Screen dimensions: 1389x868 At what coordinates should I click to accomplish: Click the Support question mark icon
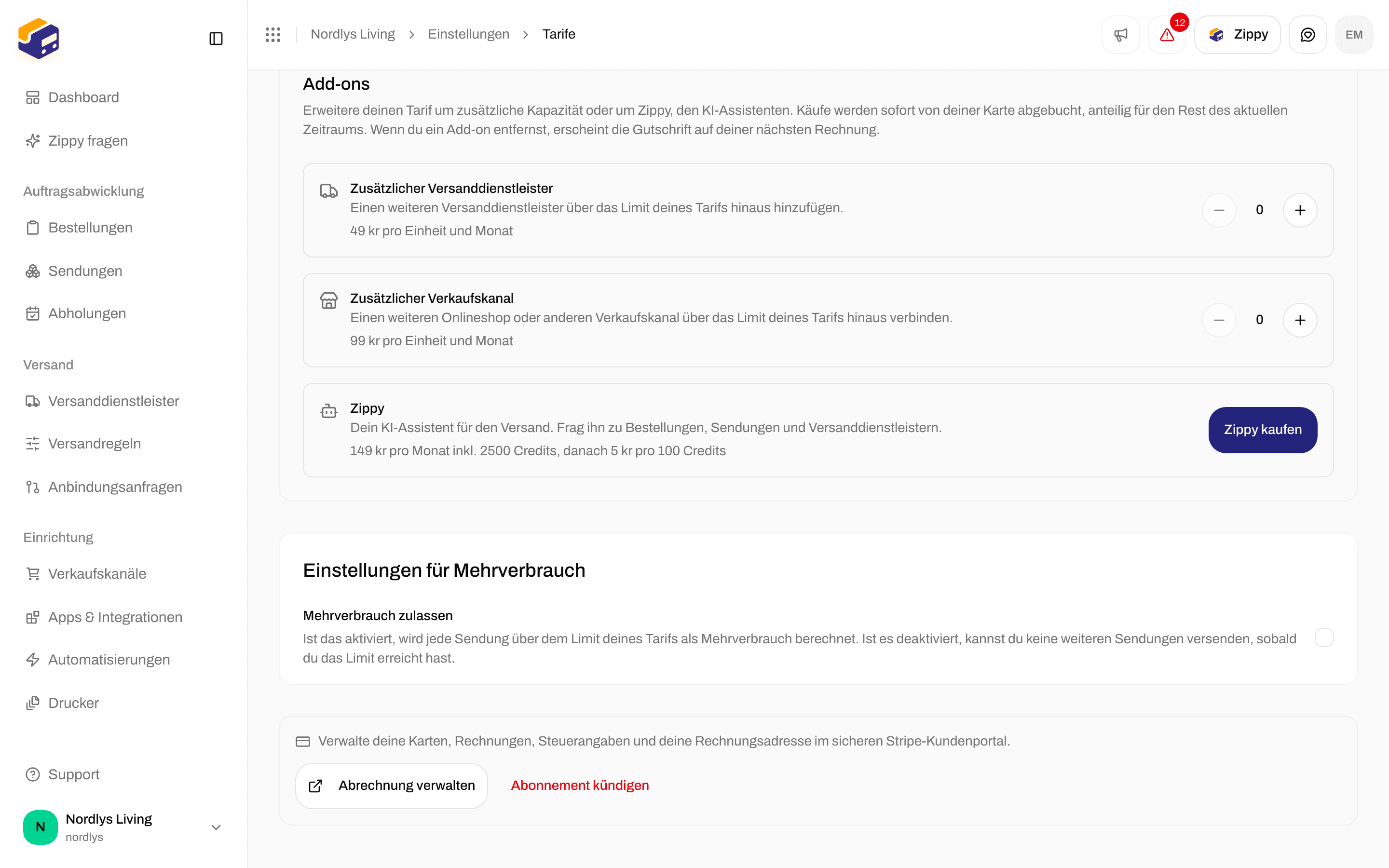pyautogui.click(x=33, y=774)
